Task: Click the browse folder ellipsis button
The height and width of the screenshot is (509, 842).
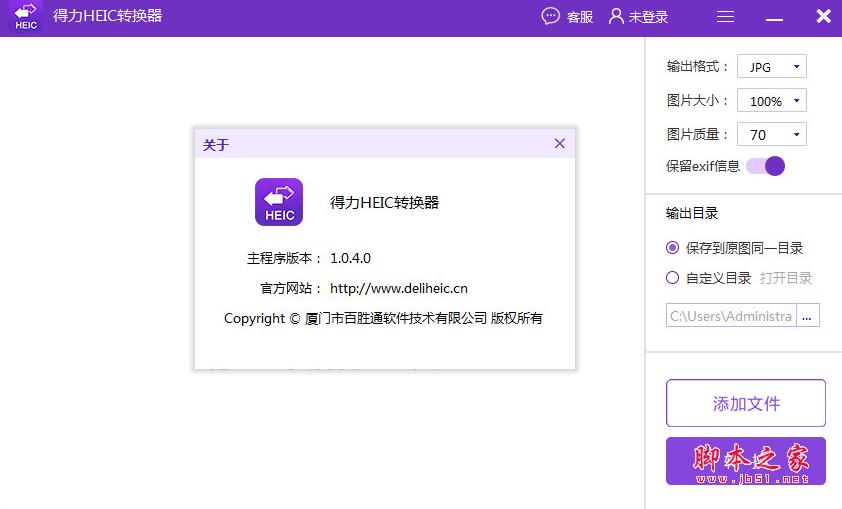Action: (808, 315)
